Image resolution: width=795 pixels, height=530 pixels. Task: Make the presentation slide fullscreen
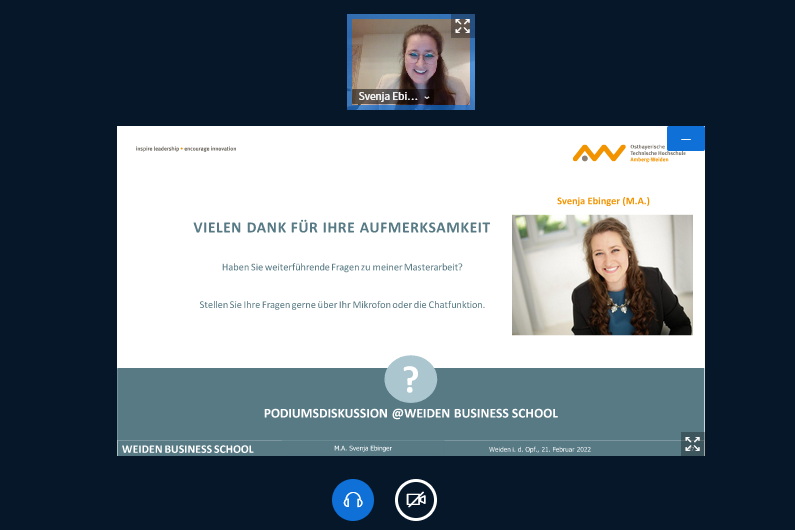coord(692,443)
